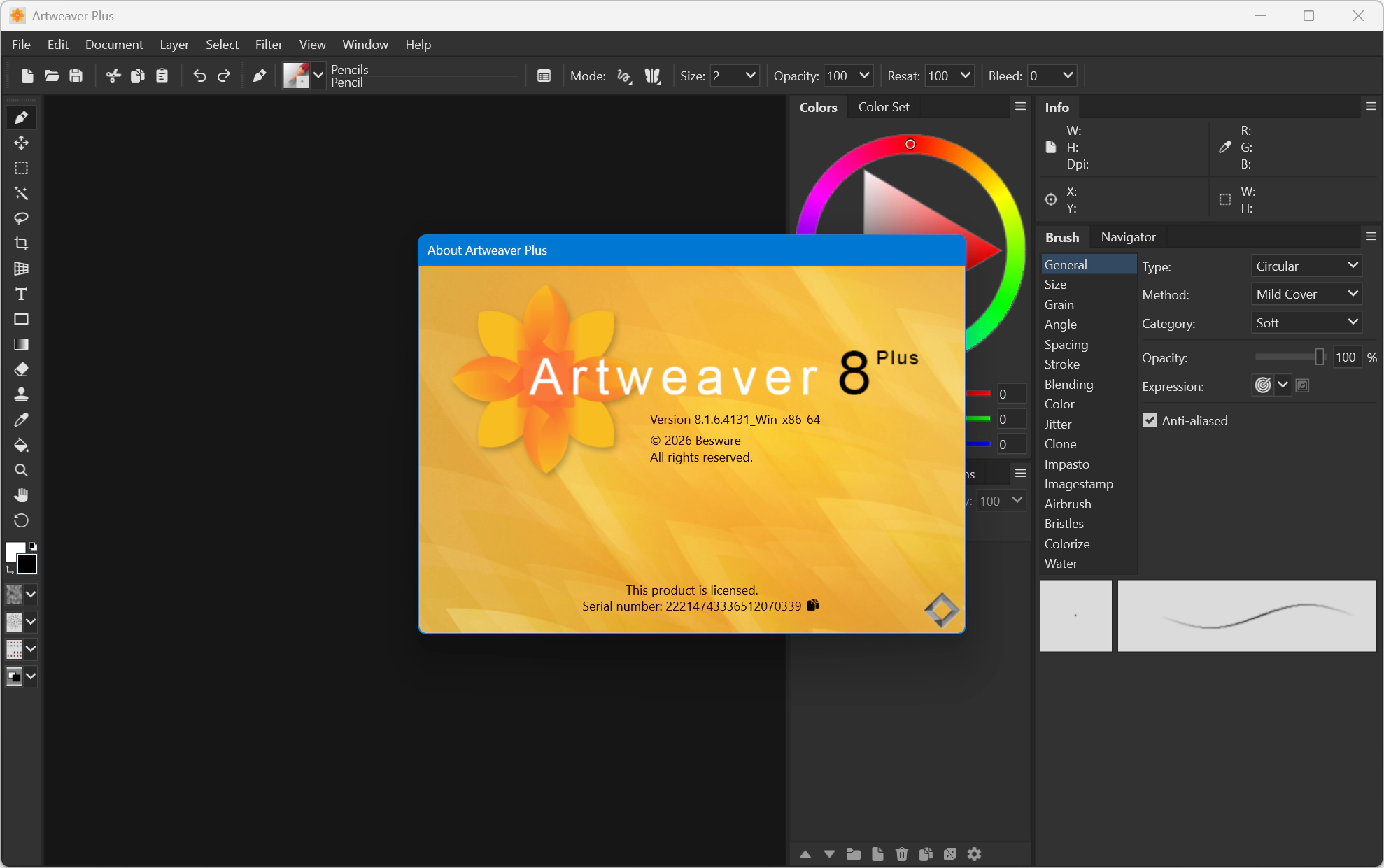1384x868 pixels.
Task: Select the Gradient tool
Action: pyautogui.click(x=21, y=344)
